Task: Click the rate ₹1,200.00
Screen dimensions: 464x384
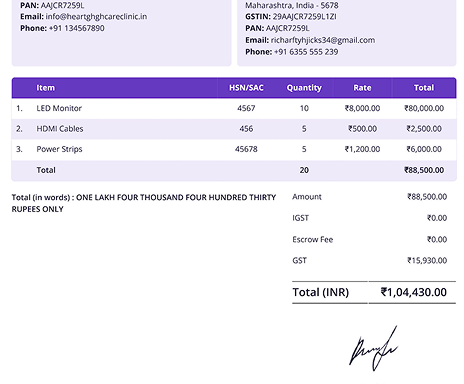Action: click(x=362, y=149)
